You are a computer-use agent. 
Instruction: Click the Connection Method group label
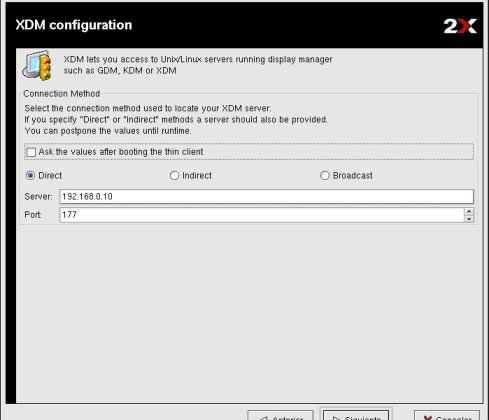click(x=62, y=94)
